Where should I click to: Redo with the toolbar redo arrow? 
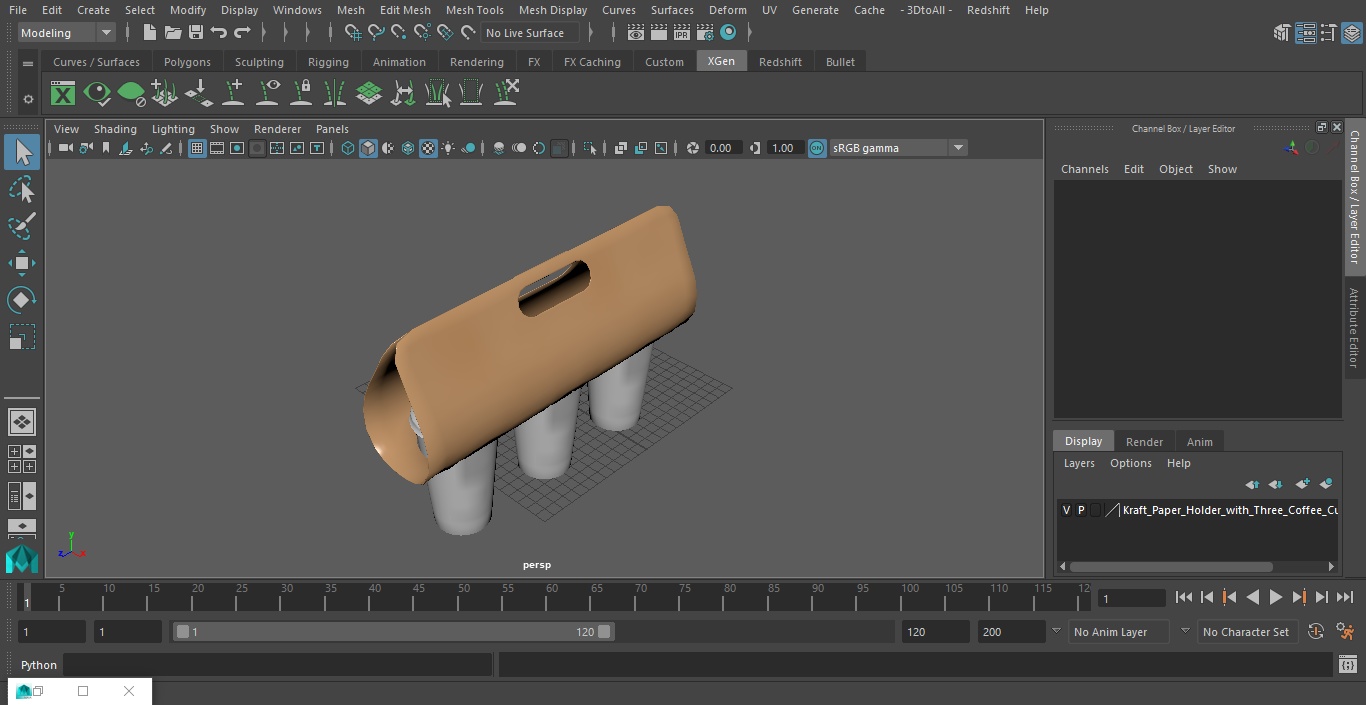tap(242, 33)
